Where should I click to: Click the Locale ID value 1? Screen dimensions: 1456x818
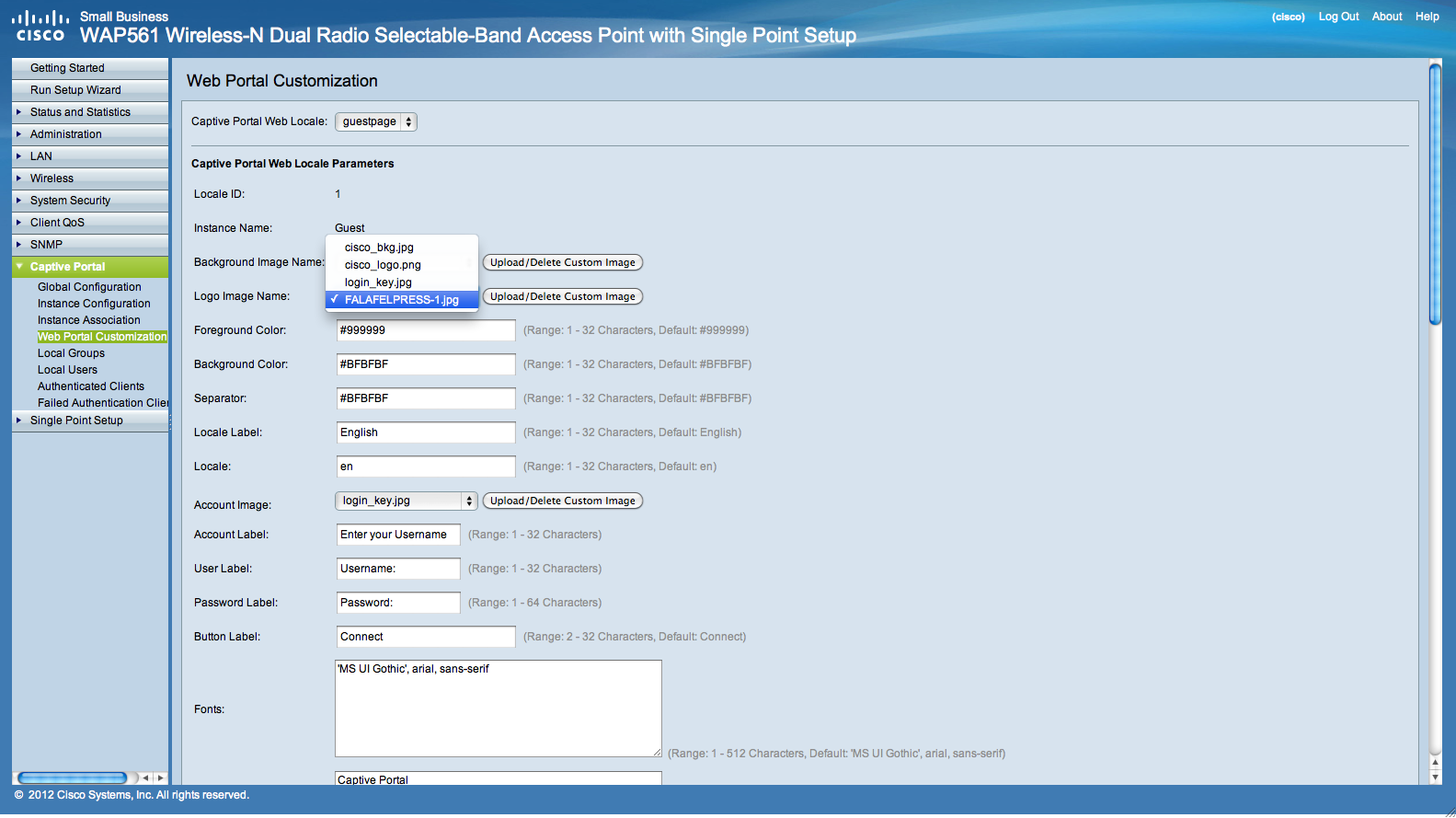[x=338, y=194]
